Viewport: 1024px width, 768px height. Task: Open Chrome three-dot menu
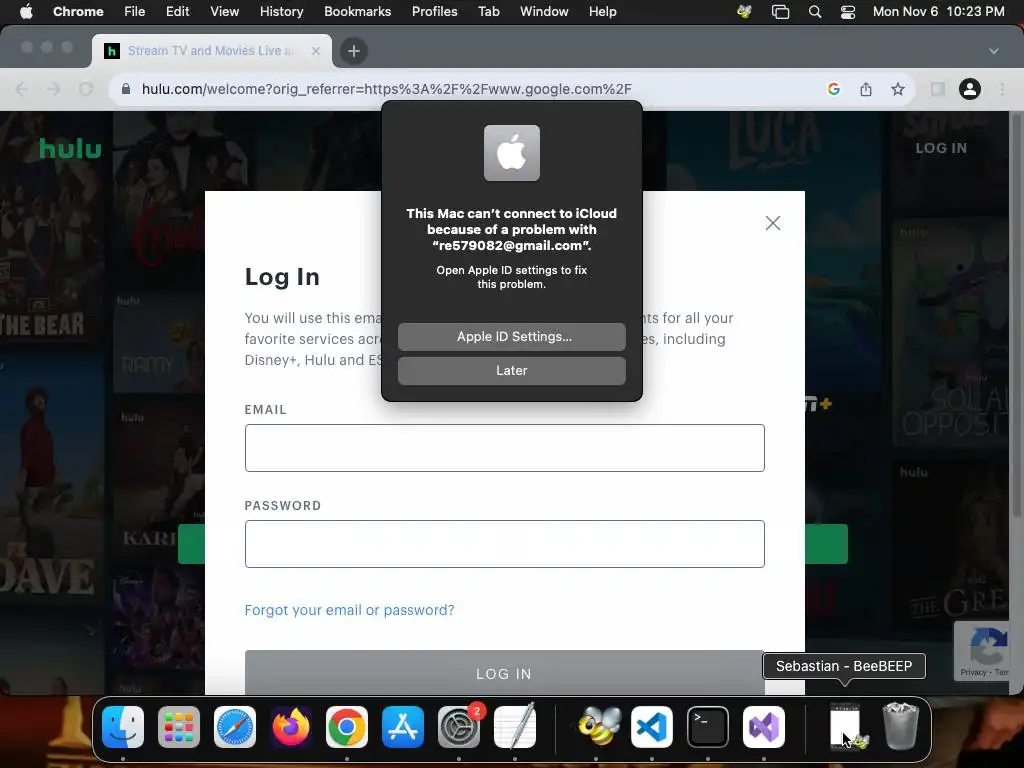[x=1002, y=89]
